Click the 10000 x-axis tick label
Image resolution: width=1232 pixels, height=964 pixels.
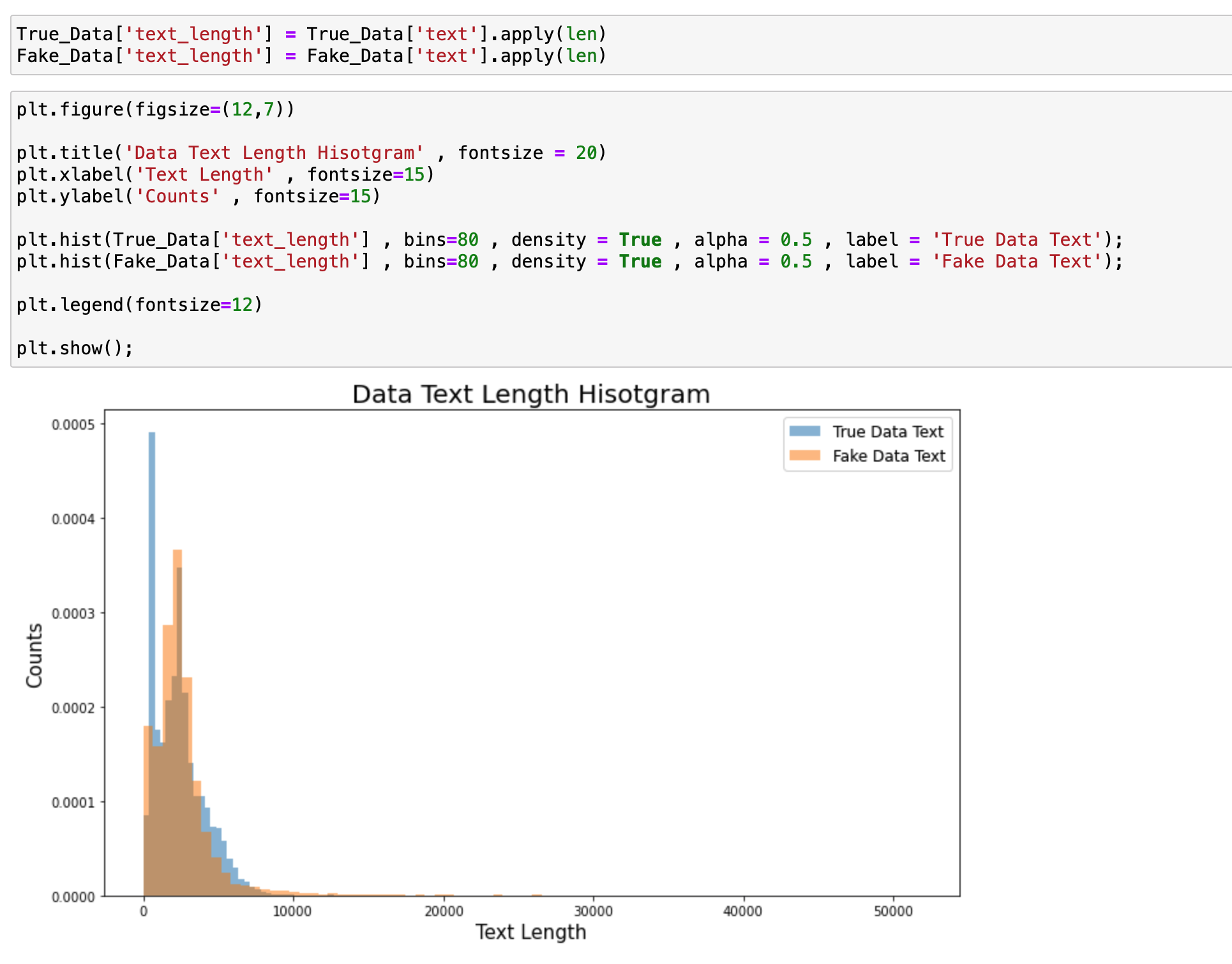click(x=292, y=912)
